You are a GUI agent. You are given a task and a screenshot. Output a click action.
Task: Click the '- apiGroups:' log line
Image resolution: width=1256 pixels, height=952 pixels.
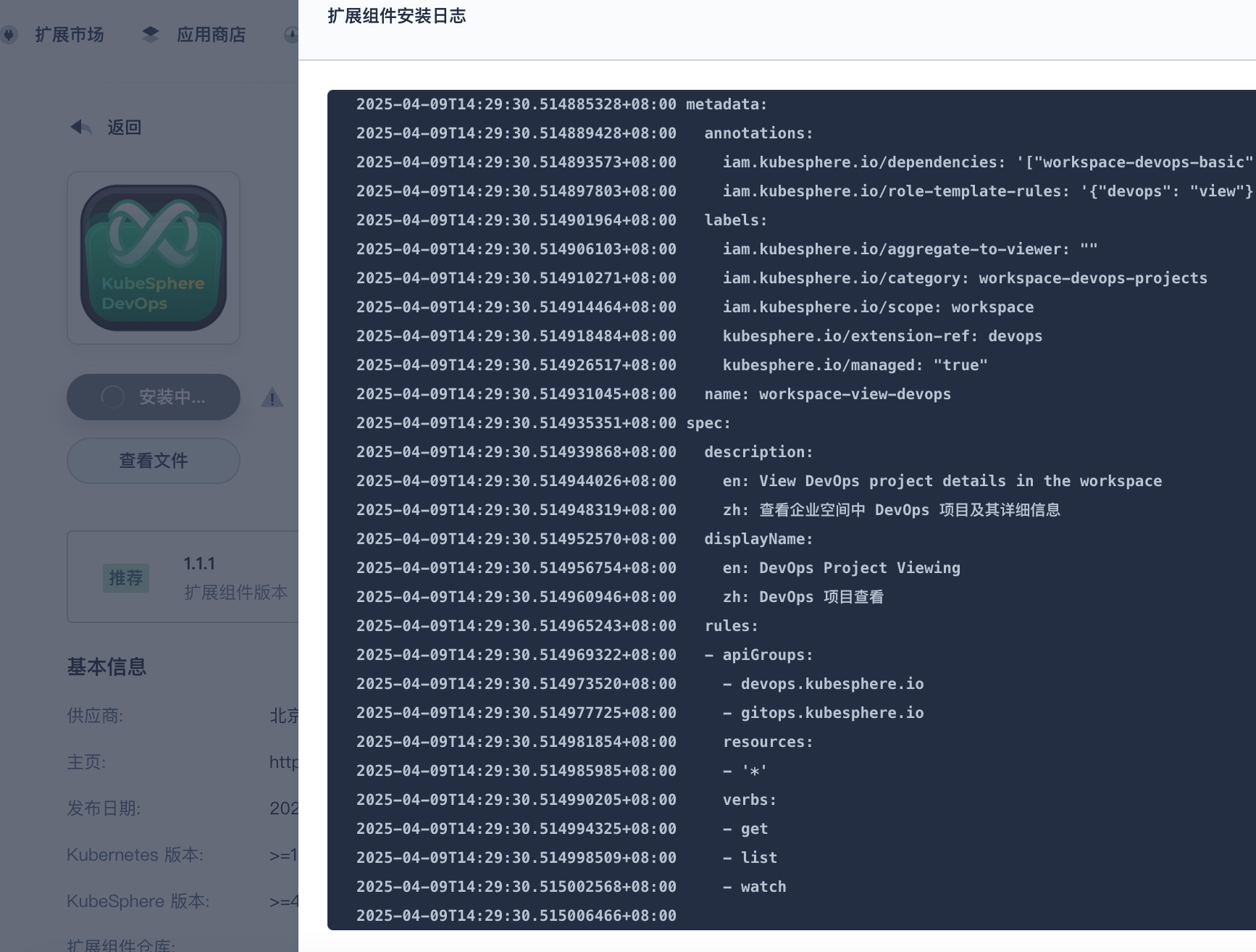[585, 655]
